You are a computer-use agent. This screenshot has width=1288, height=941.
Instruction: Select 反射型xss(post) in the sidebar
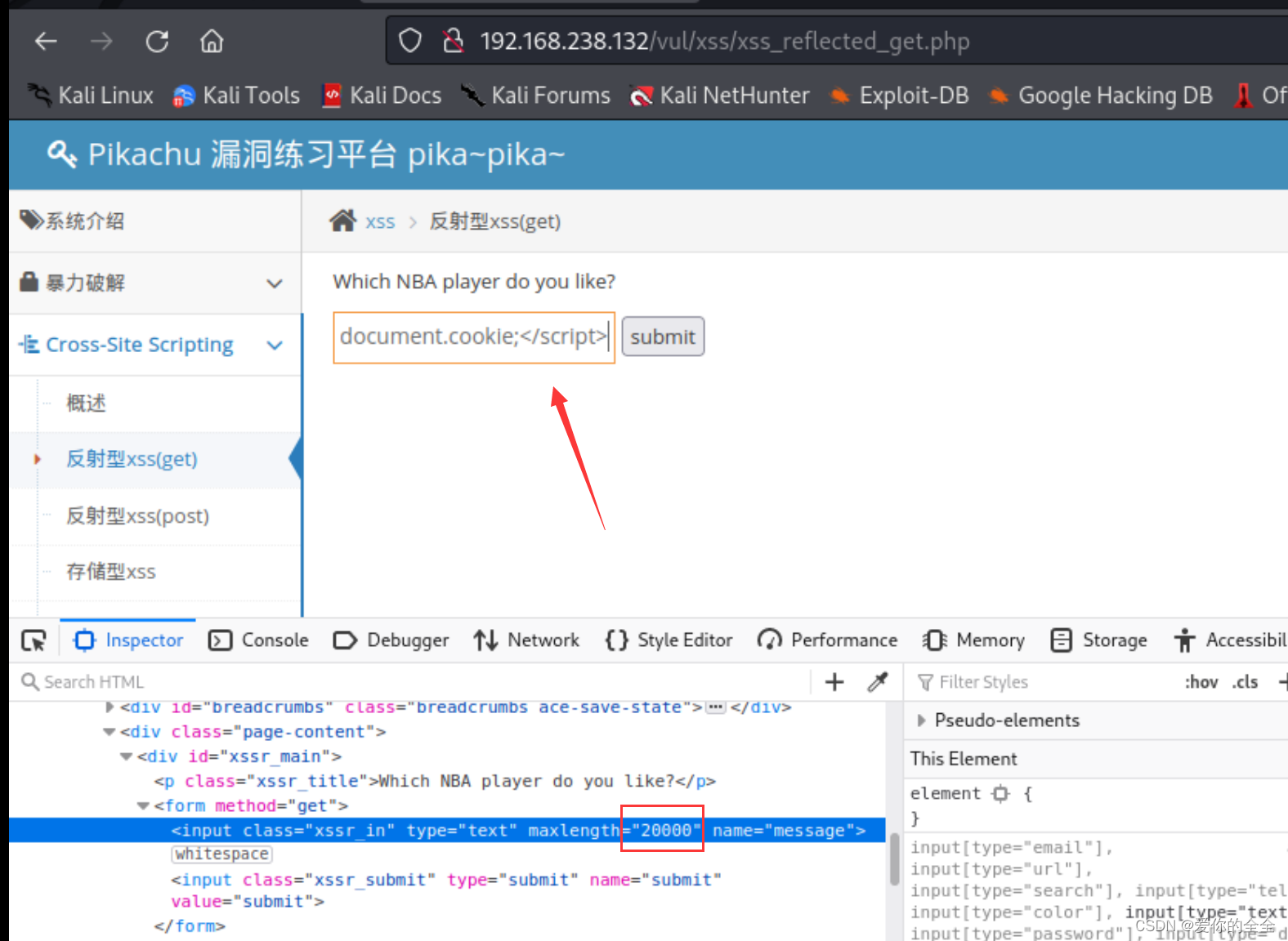tap(137, 516)
